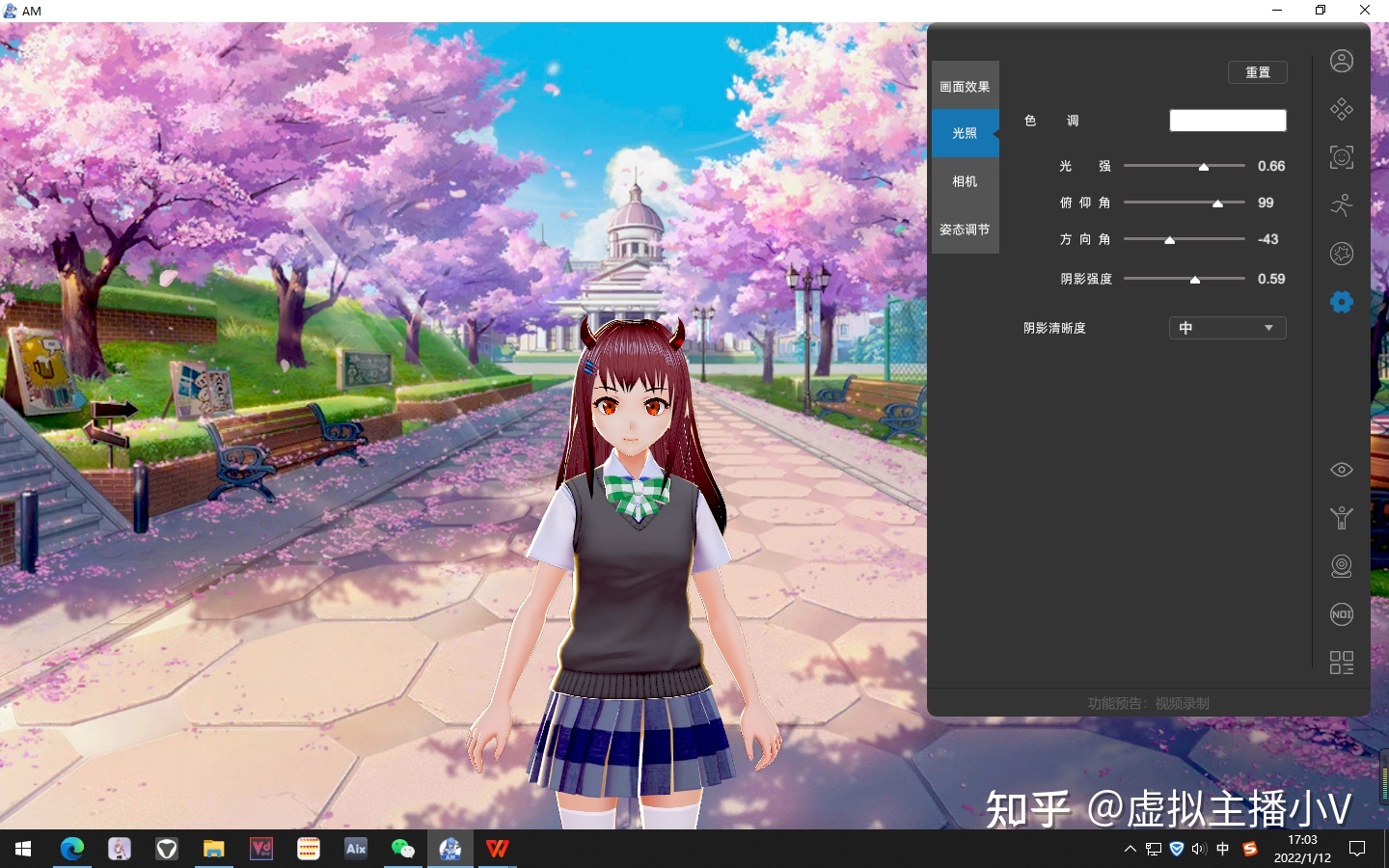Open WeChat from the taskbar
Image resolution: width=1389 pixels, height=868 pixels.
click(402, 849)
